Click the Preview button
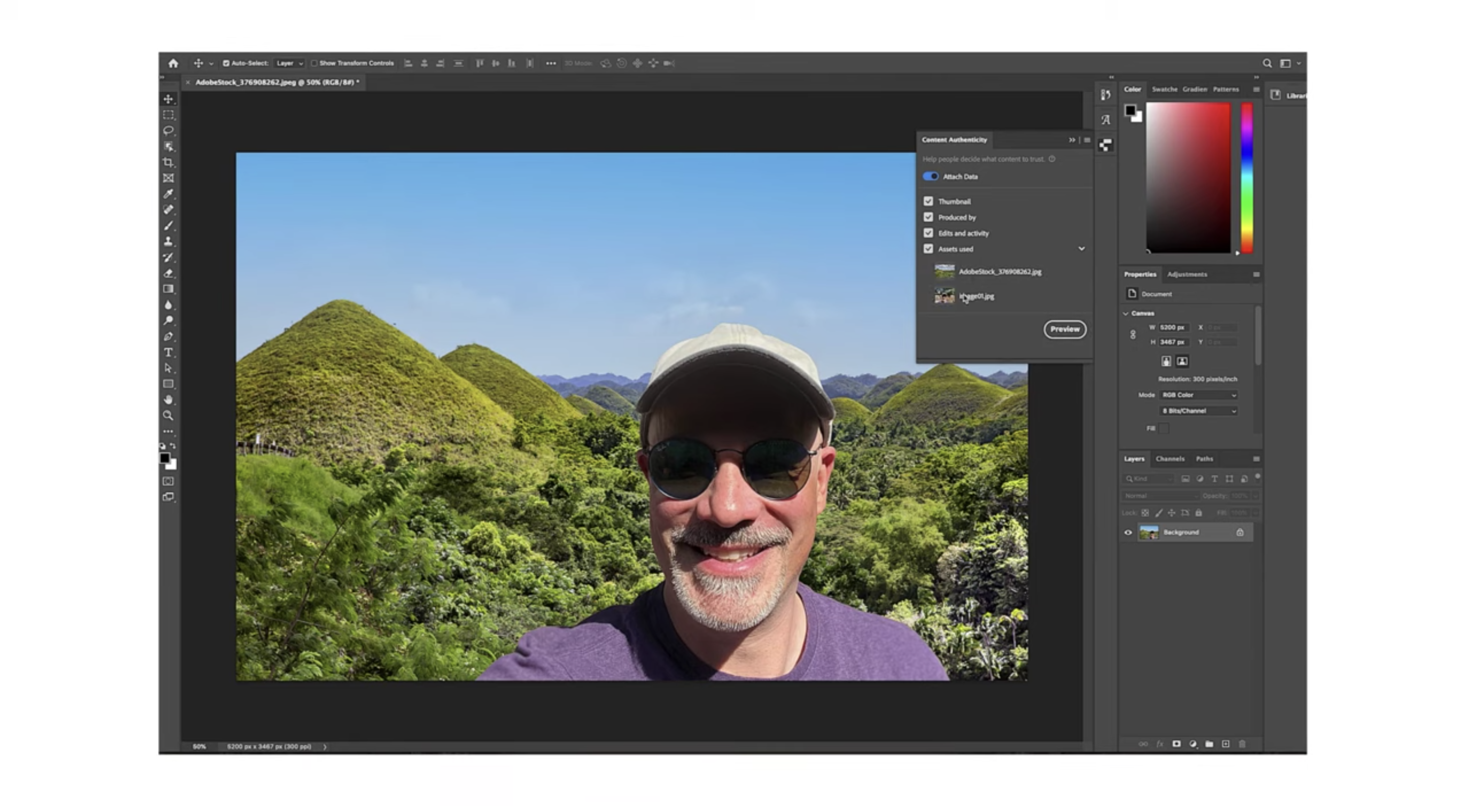Screen dimensions: 1466x812 pos(1065,329)
